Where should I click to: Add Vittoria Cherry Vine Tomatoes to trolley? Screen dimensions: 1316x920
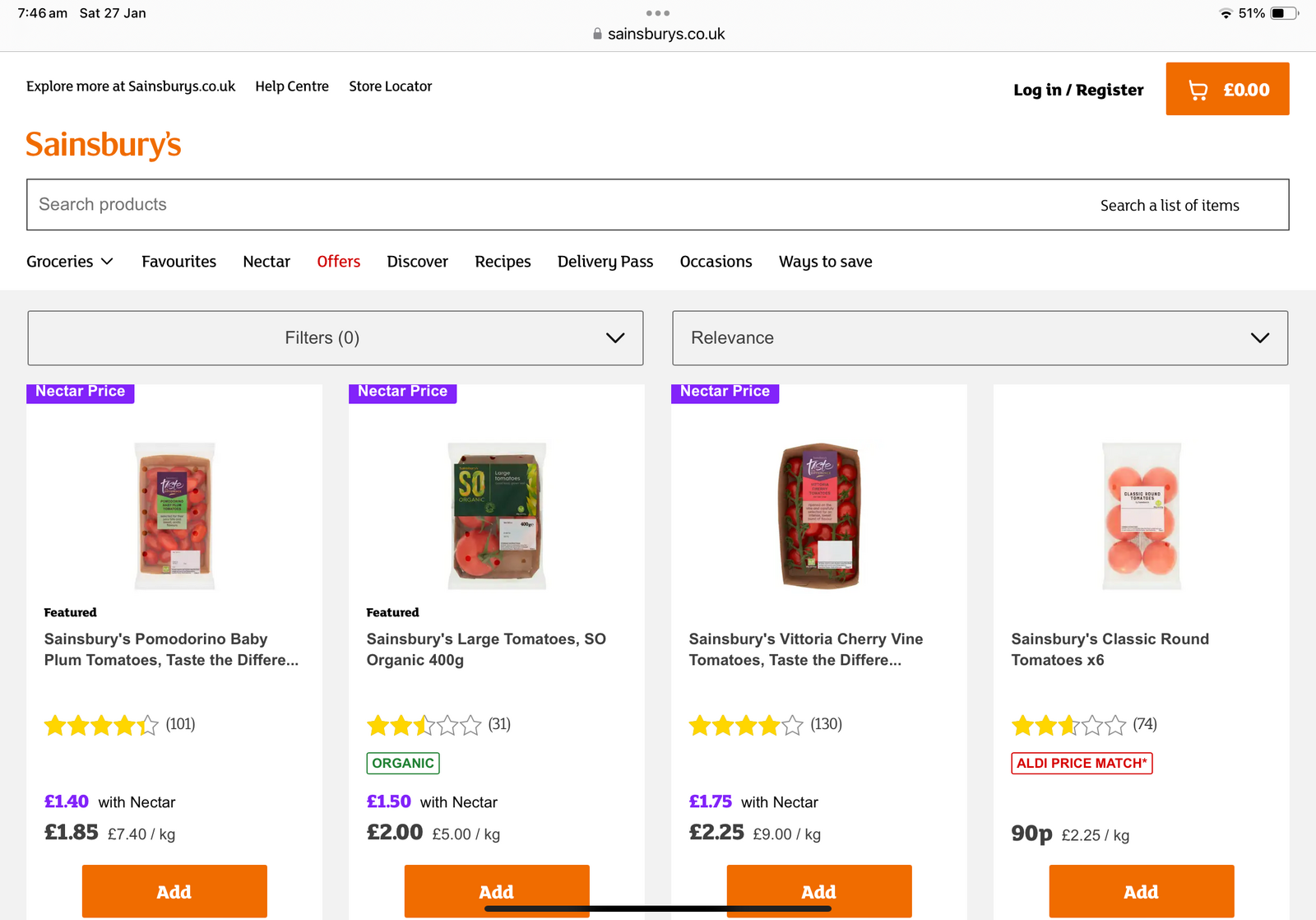coord(818,891)
